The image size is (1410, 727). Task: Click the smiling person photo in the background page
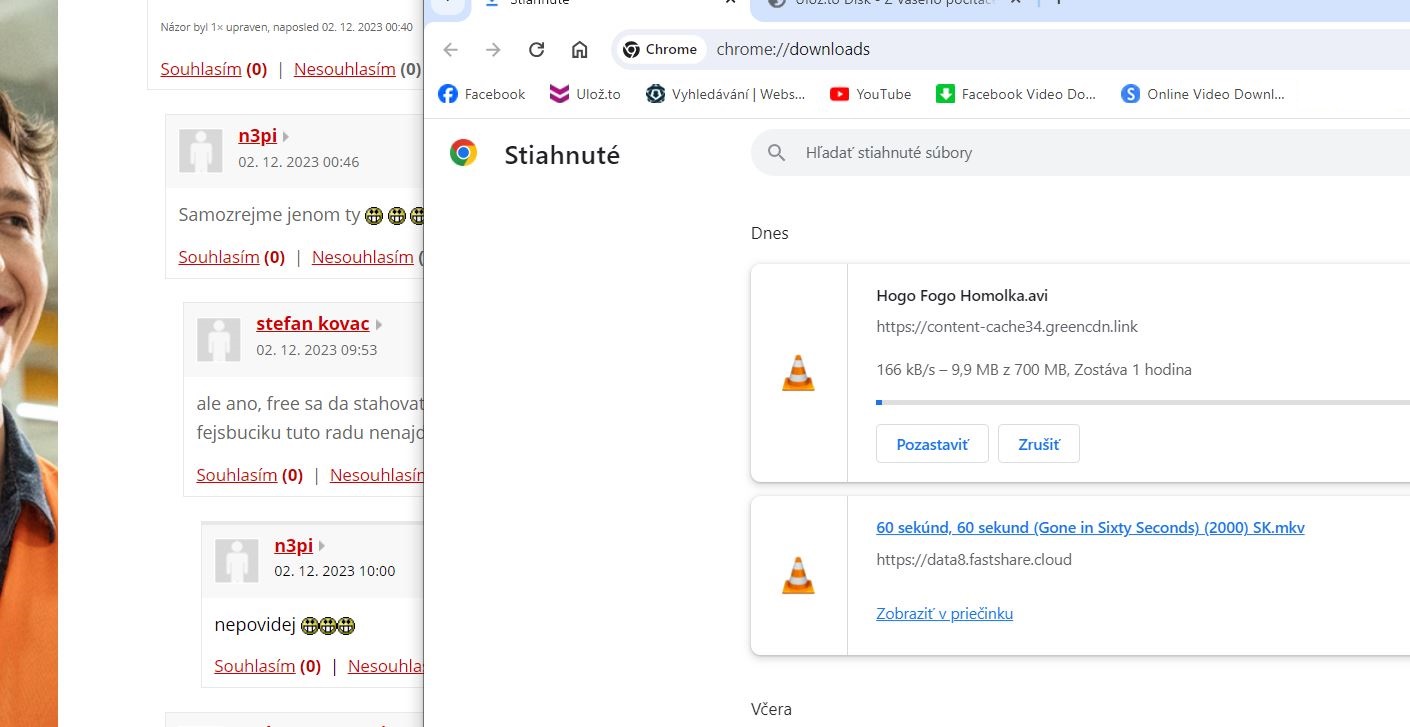[29, 363]
